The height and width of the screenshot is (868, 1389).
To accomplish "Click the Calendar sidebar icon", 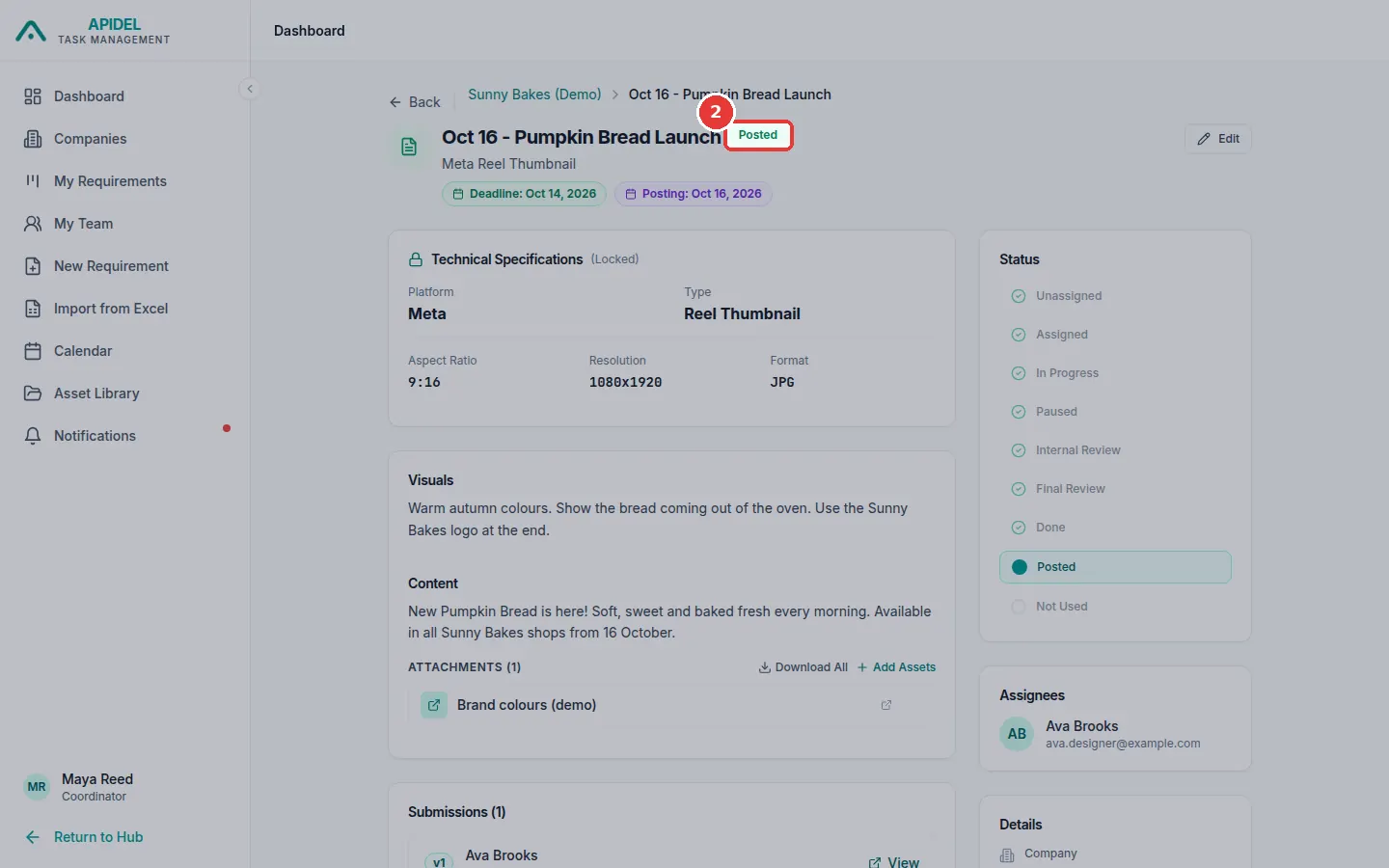I will point(33,351).
